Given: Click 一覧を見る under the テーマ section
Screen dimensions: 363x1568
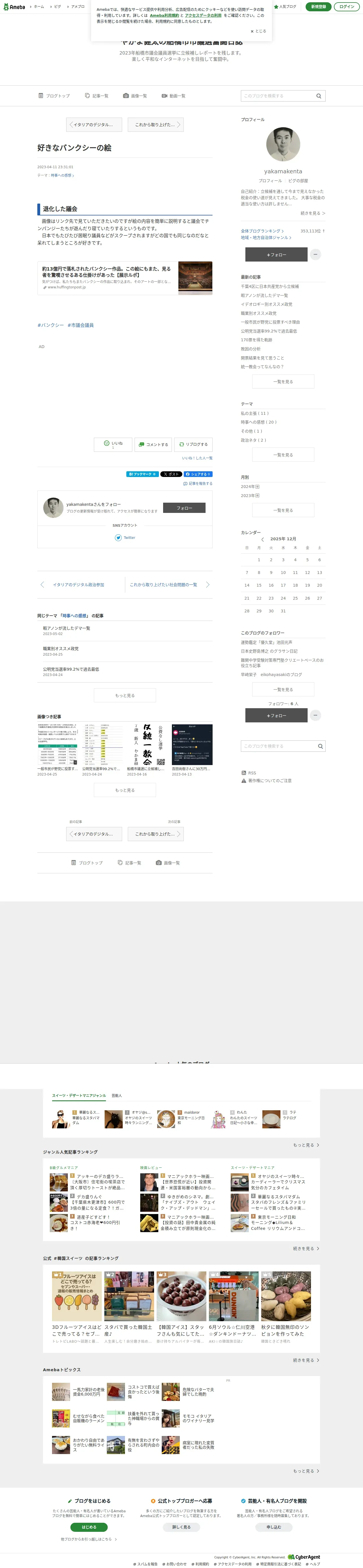Looking at the screenshot, I should [283, 455].
